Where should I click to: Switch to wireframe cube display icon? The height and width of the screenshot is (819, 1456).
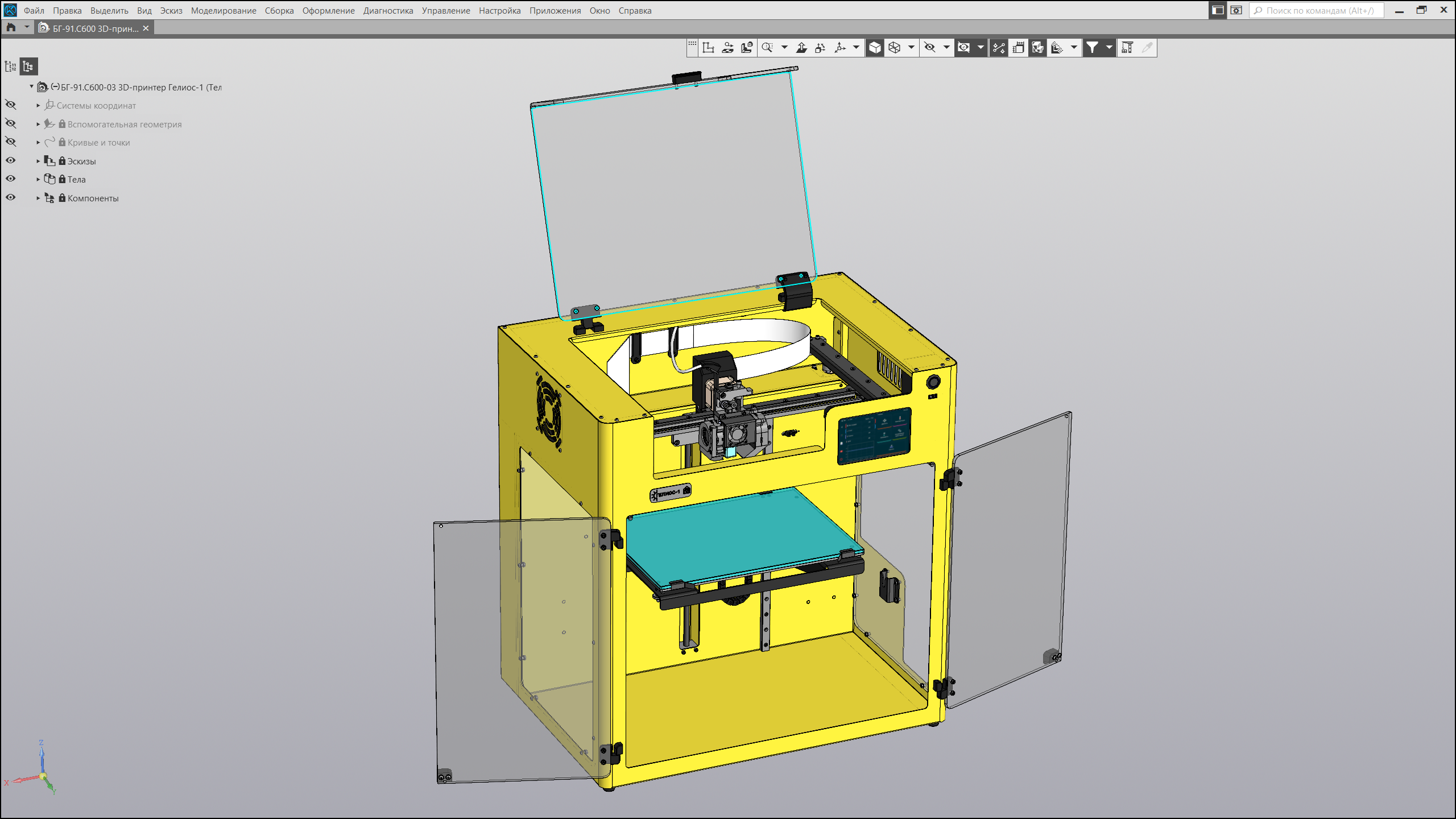tap(895, 48)
